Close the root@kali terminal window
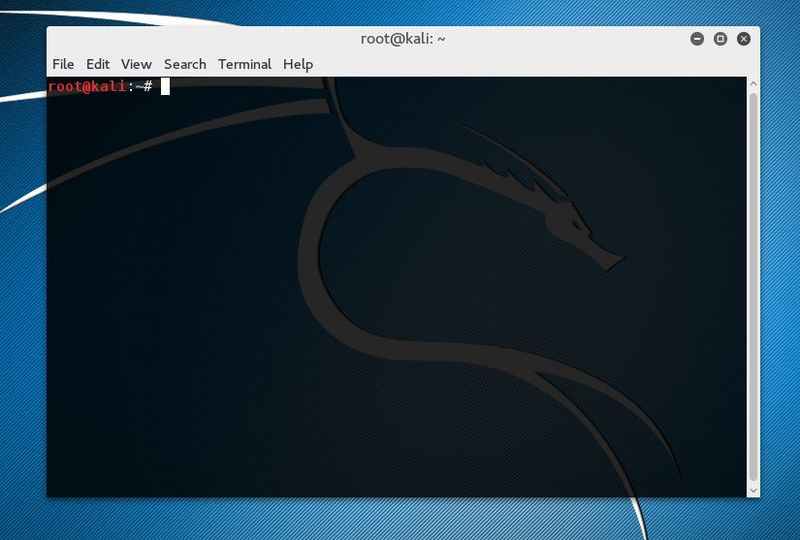 pos(744,39)
